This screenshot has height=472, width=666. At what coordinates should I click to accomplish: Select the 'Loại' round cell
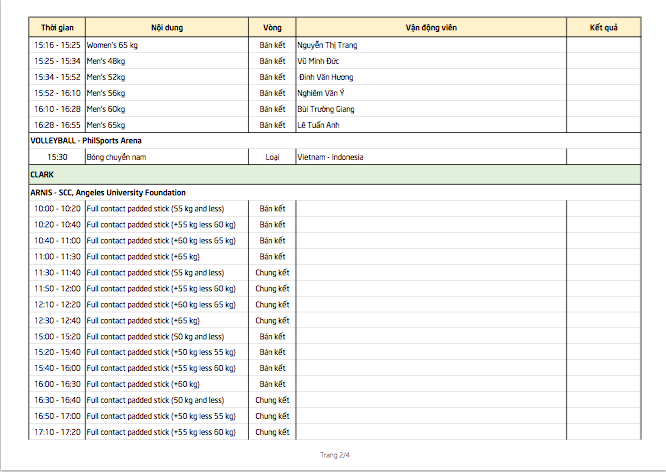tap(271, 157)
